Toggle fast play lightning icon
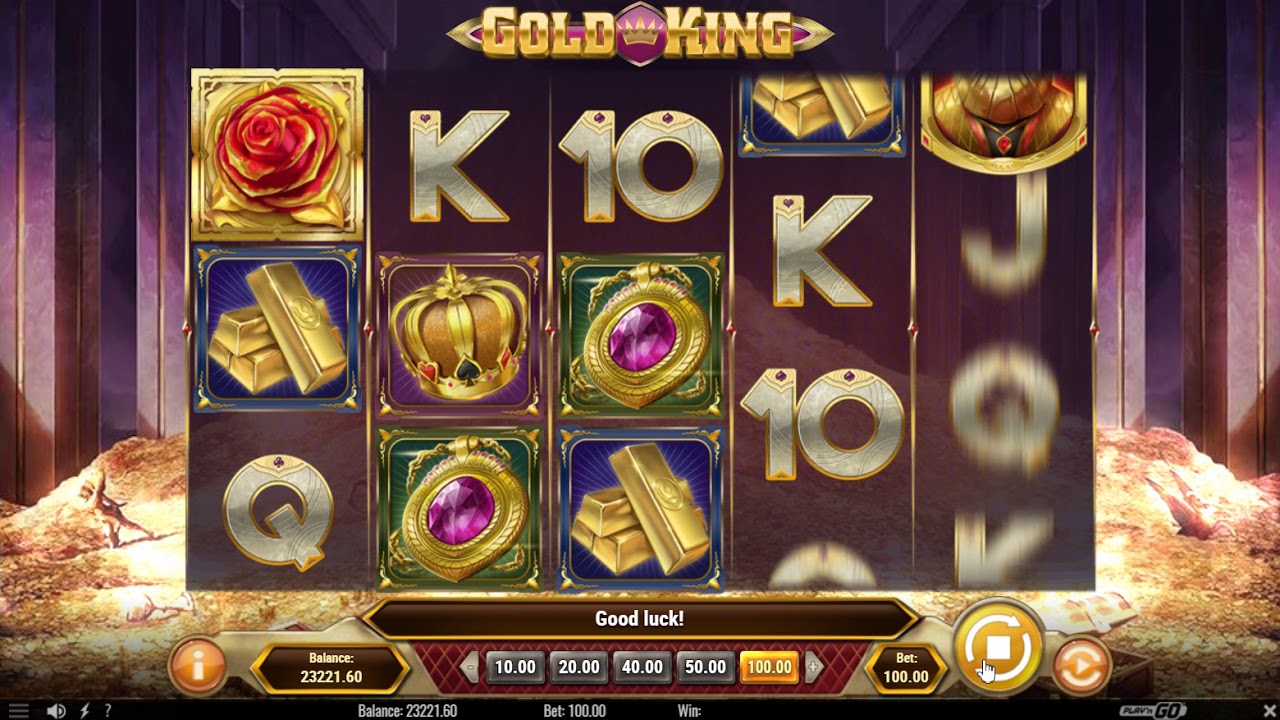 pos(84,711)
